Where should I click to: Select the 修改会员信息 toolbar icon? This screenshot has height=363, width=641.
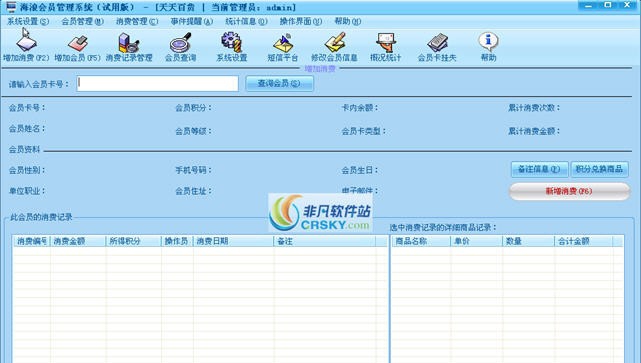(x=334, y=47)
